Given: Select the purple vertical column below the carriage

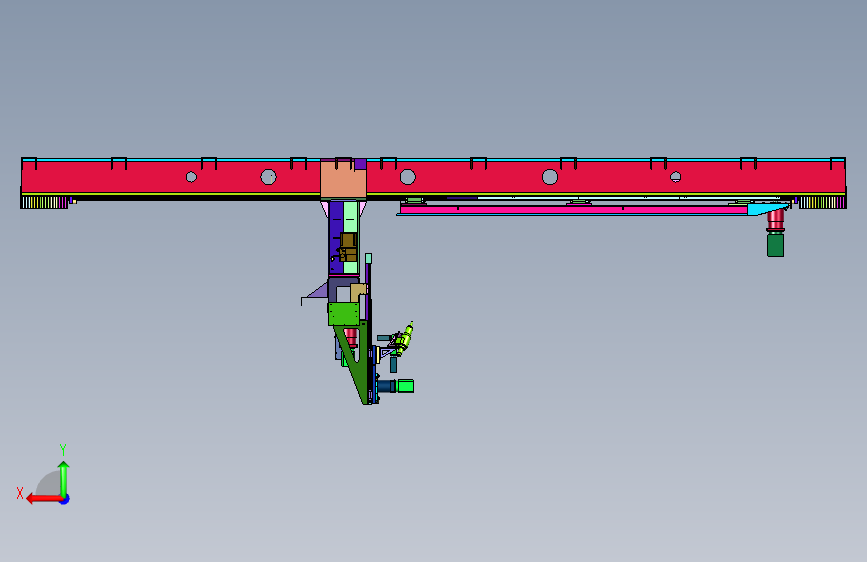Looking at the screenshot, I should [336, 238].
